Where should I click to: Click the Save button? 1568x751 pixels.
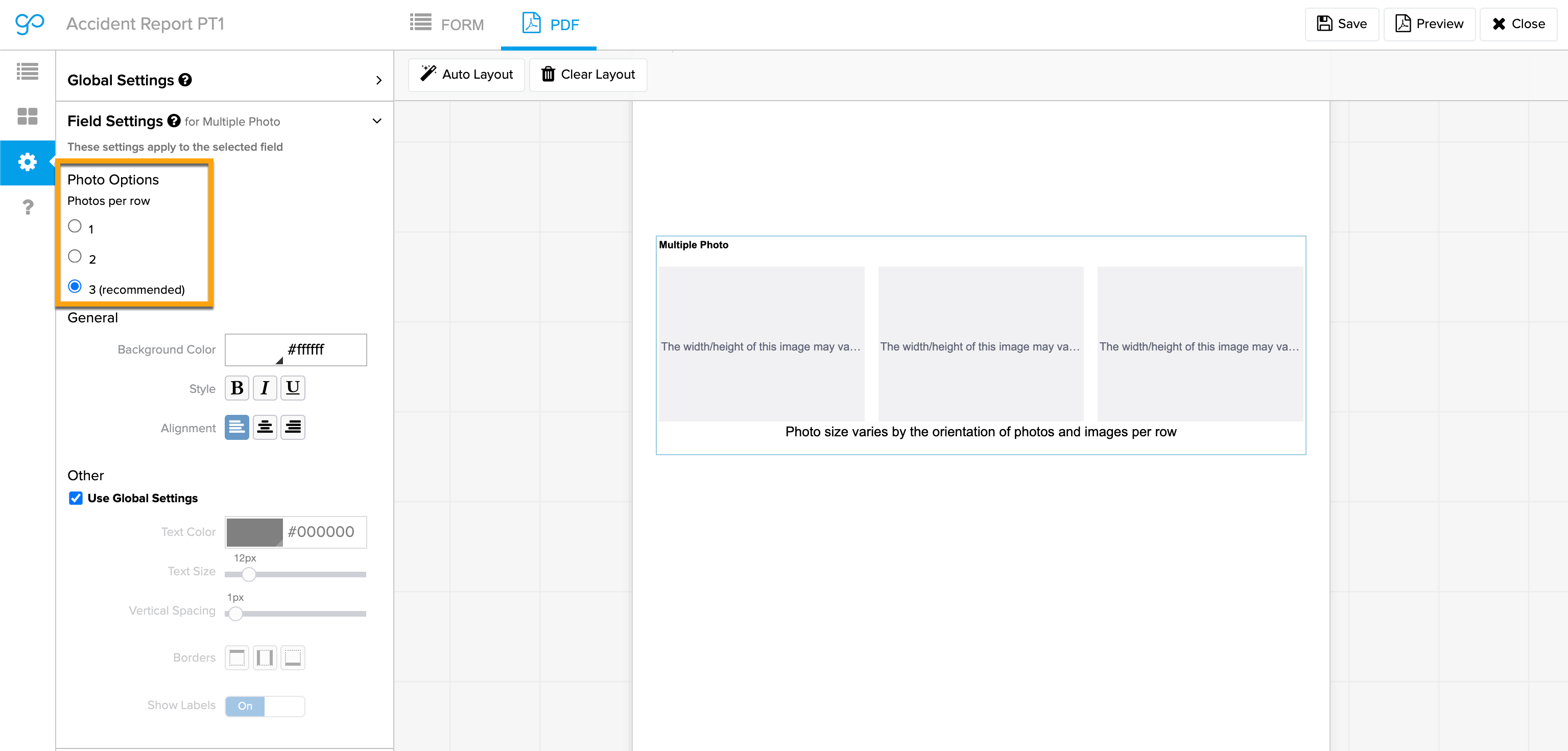[1342, 24]
